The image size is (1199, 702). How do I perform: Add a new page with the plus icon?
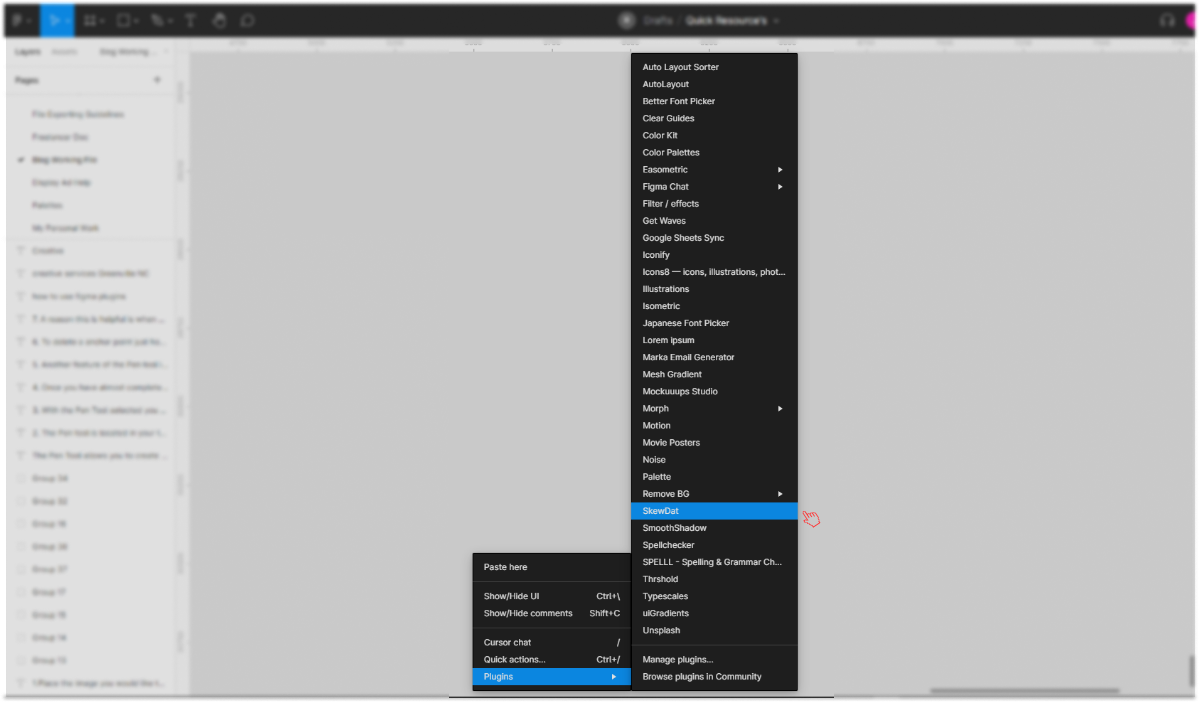click(x=158, y=80)
